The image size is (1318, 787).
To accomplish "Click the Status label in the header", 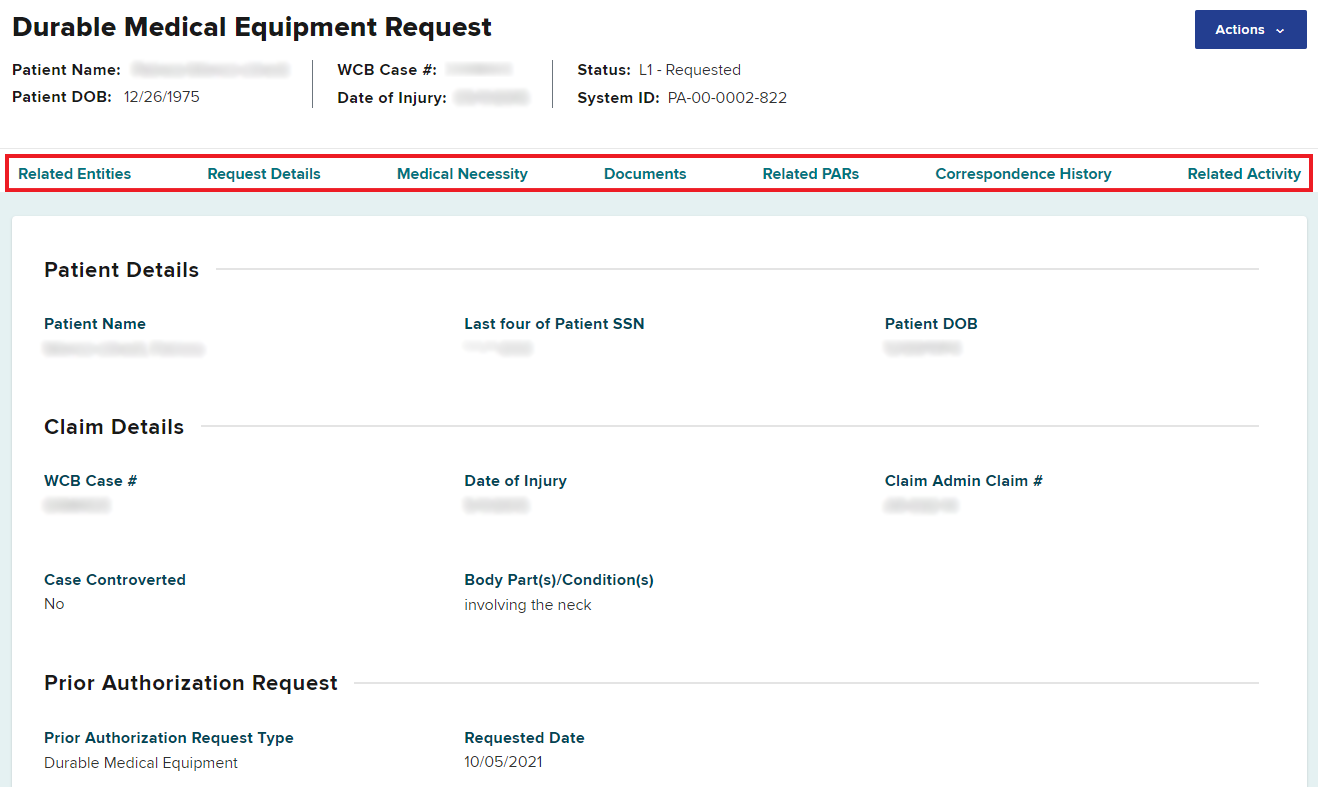I will click(604, 70).
